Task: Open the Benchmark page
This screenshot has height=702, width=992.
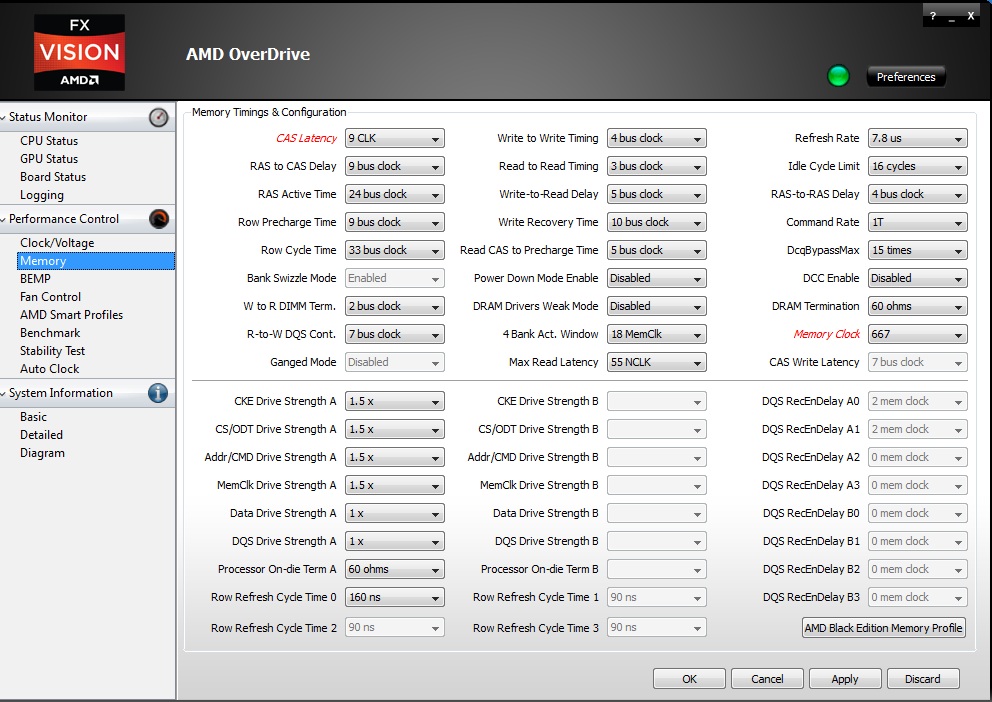Action: coord(50,333)
